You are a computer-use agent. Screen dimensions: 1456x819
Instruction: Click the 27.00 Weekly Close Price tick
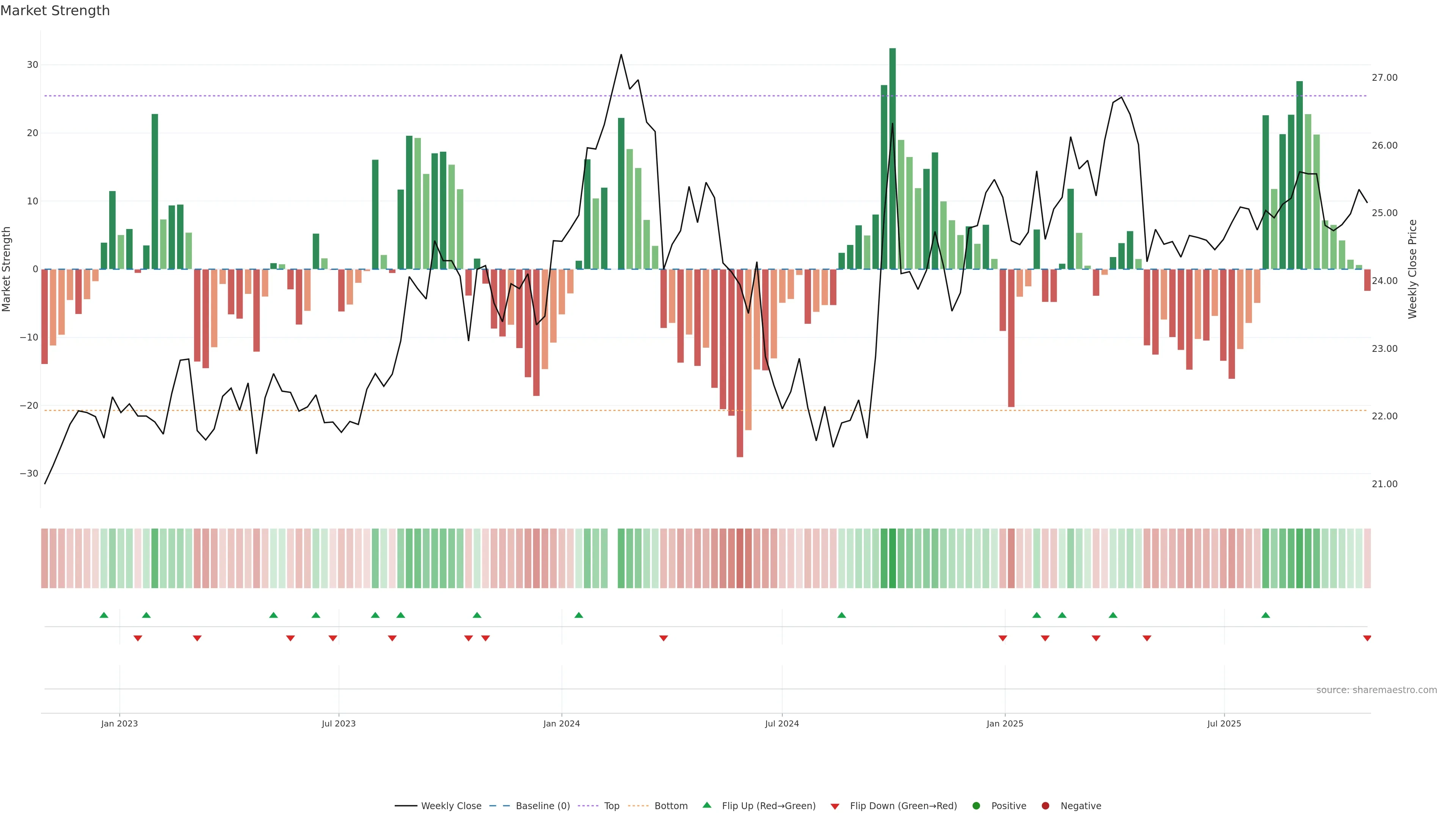[1384, 77]
